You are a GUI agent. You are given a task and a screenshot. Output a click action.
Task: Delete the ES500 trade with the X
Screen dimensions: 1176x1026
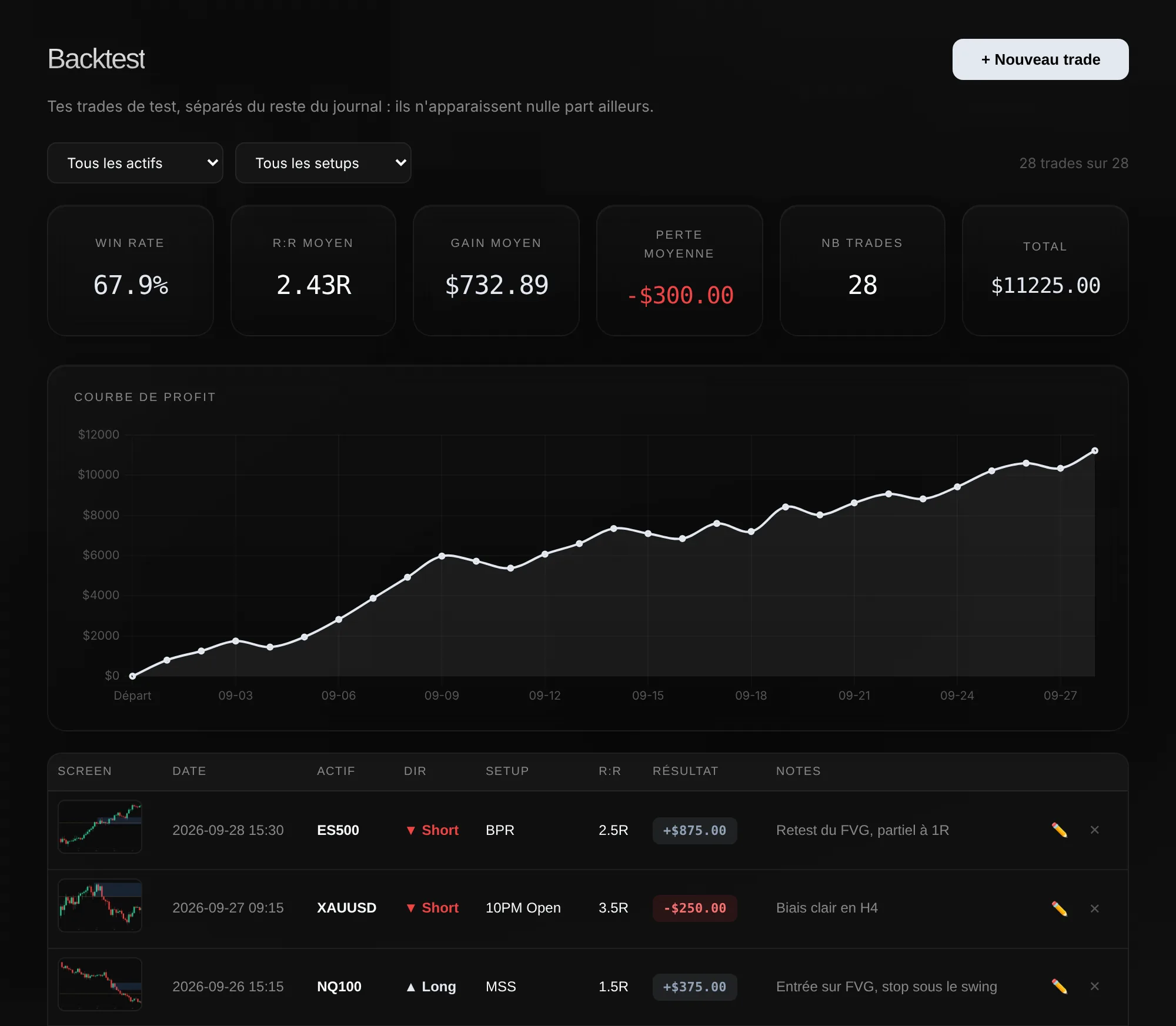coord(1094,830)
